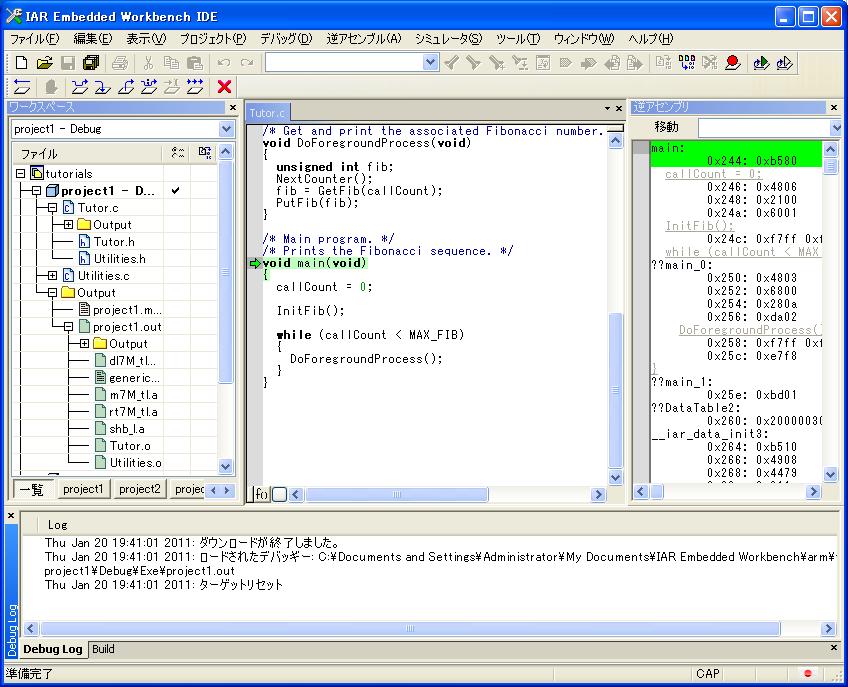Click the Print toolbar icon
This screenshot has width=848, height=687.
tap(120, 63)
